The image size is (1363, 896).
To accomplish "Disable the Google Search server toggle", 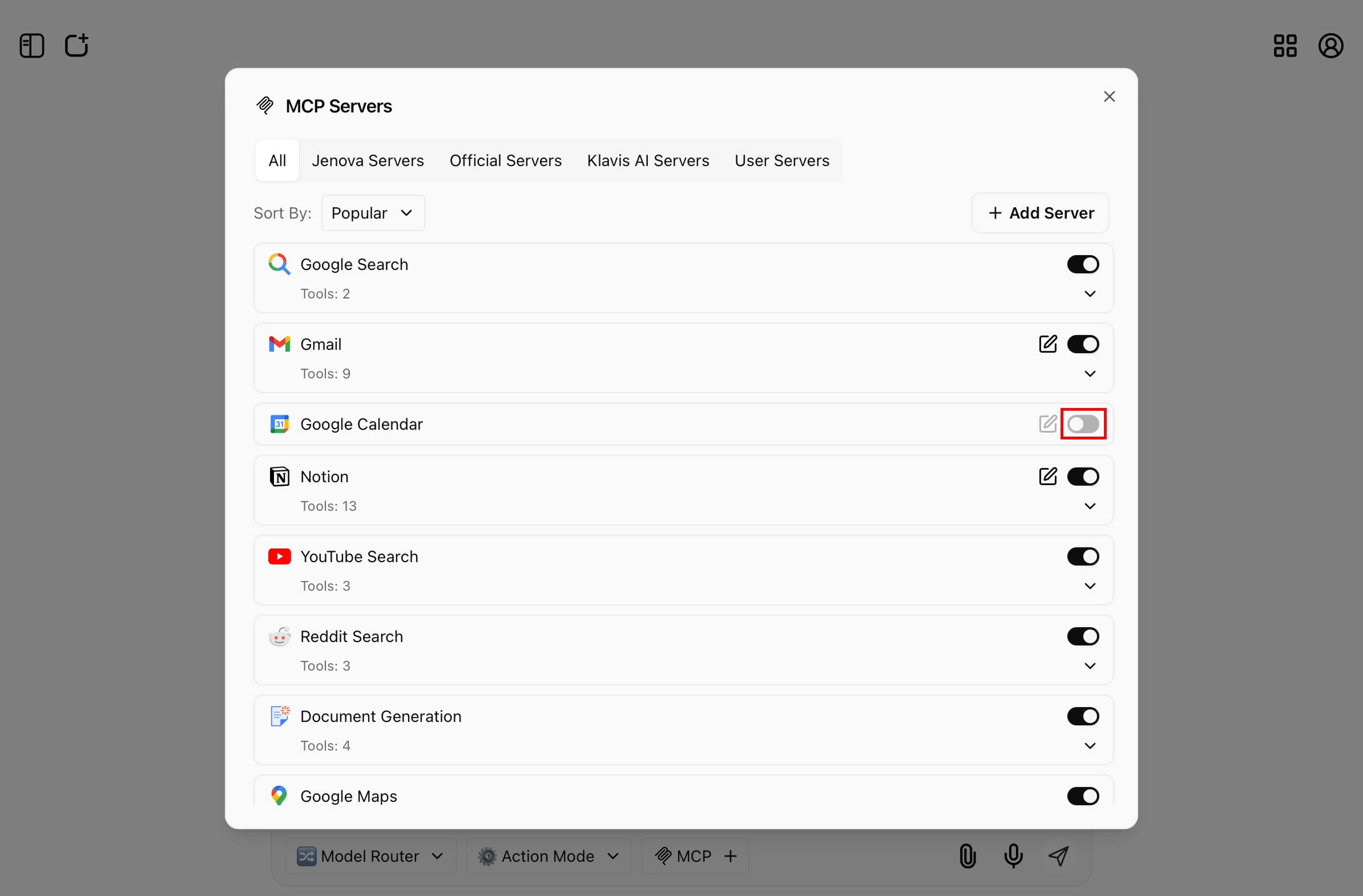I will pyautogui.click(x=1083, y=265).
